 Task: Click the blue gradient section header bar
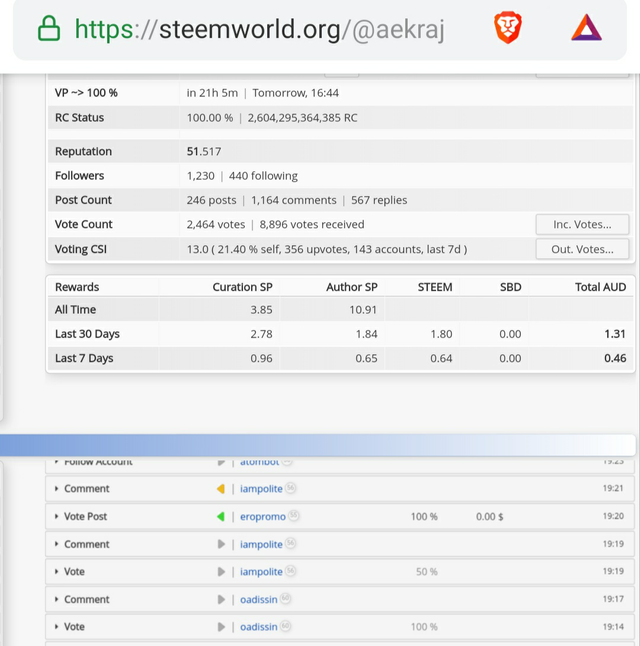click(317, 445)
